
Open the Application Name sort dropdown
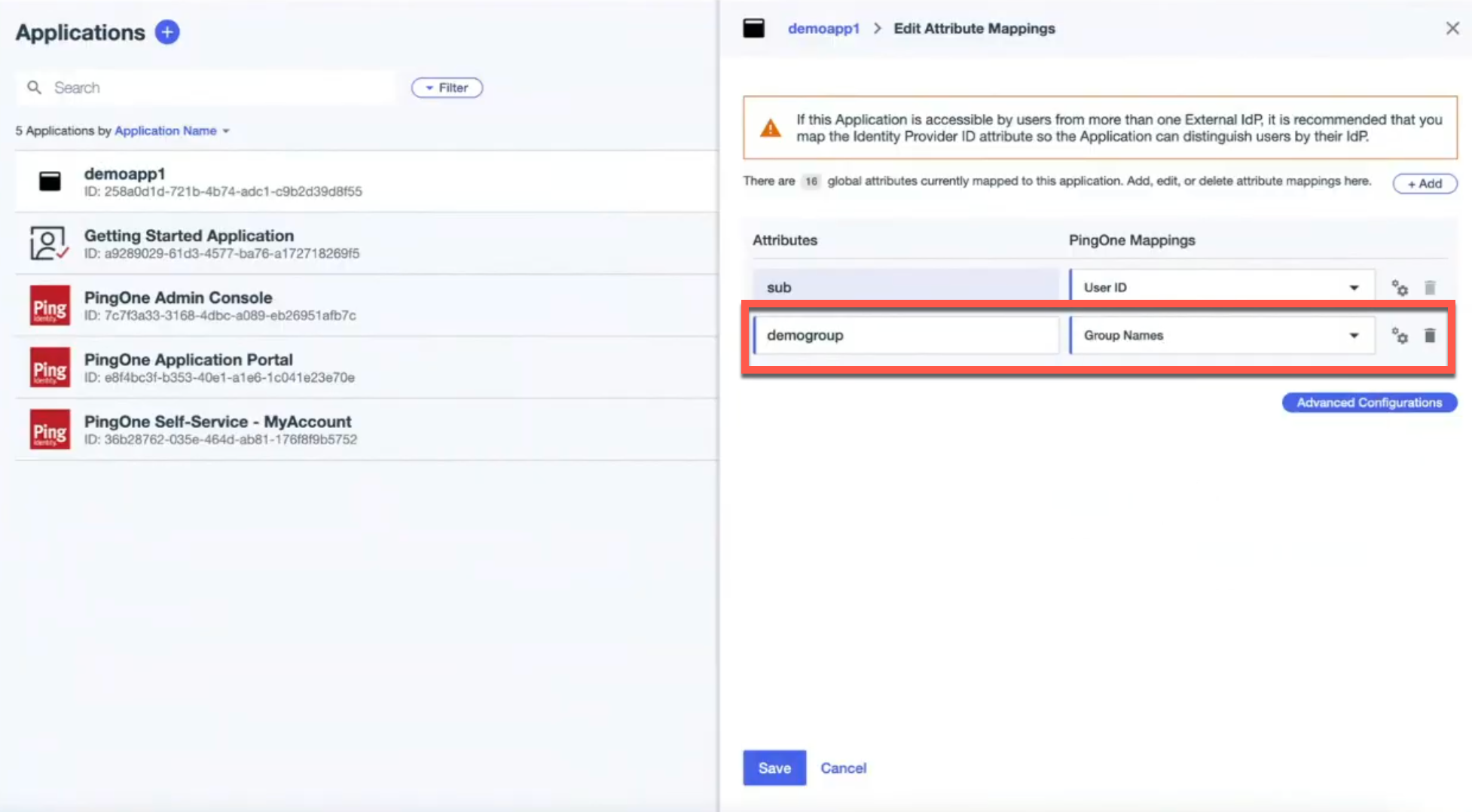pyautogui.click(x=172, y=131)
